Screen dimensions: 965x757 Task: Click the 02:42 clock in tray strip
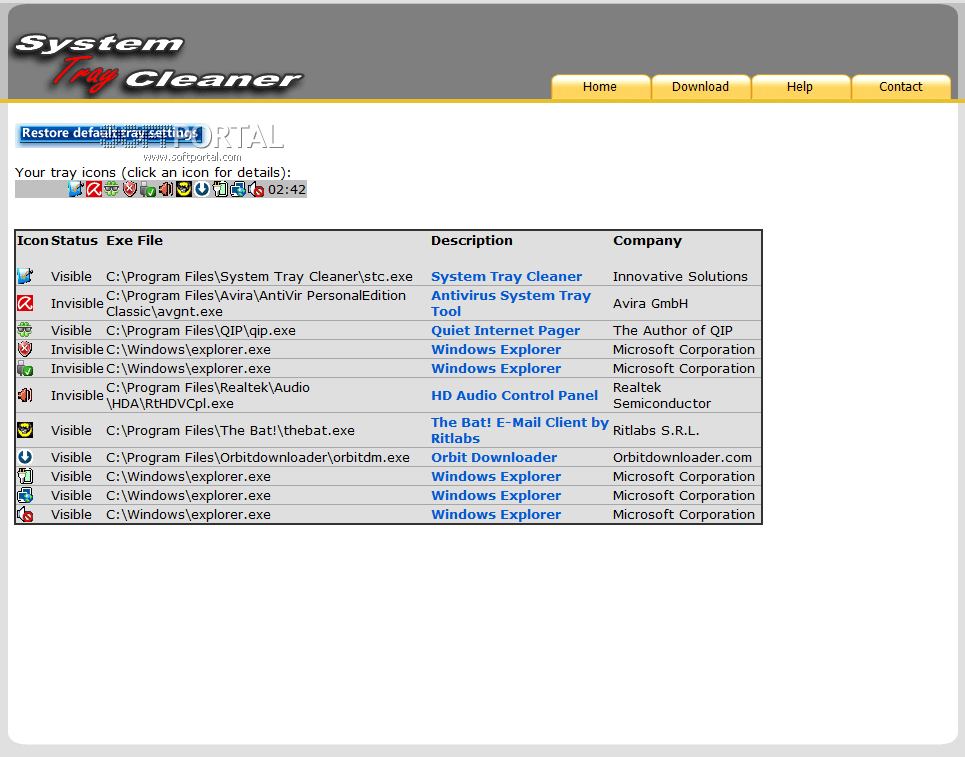point(287,189)
